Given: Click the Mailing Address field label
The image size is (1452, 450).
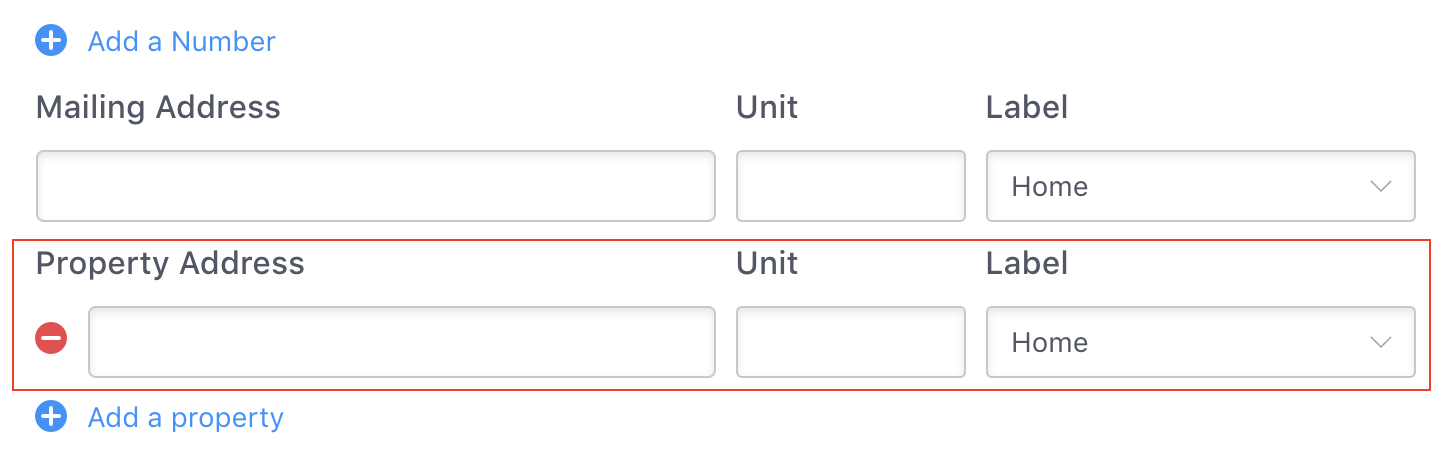Looking at the screenshot, I should (x=158, y=108).
